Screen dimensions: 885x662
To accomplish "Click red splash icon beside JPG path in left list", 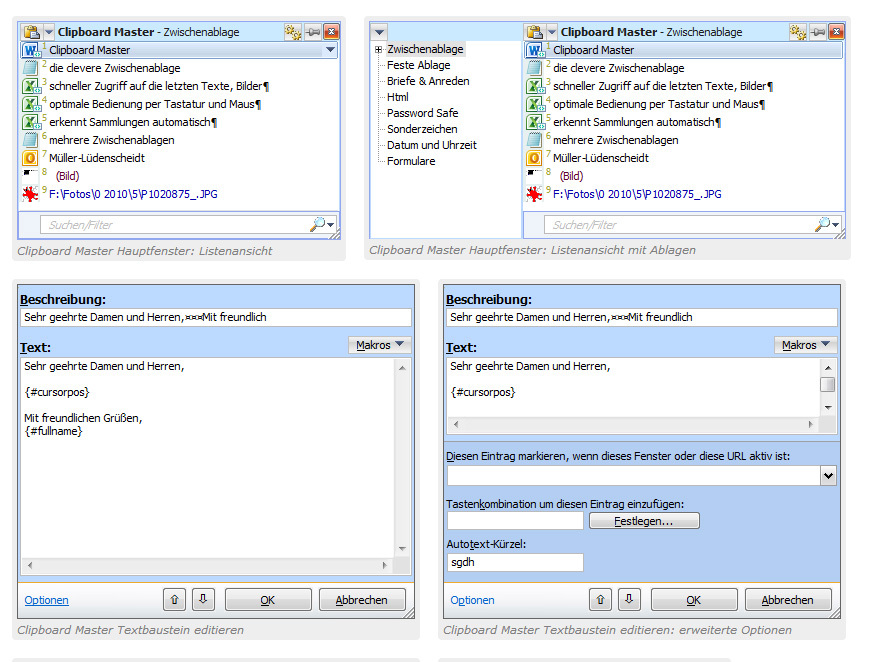I will pos(30,194).
